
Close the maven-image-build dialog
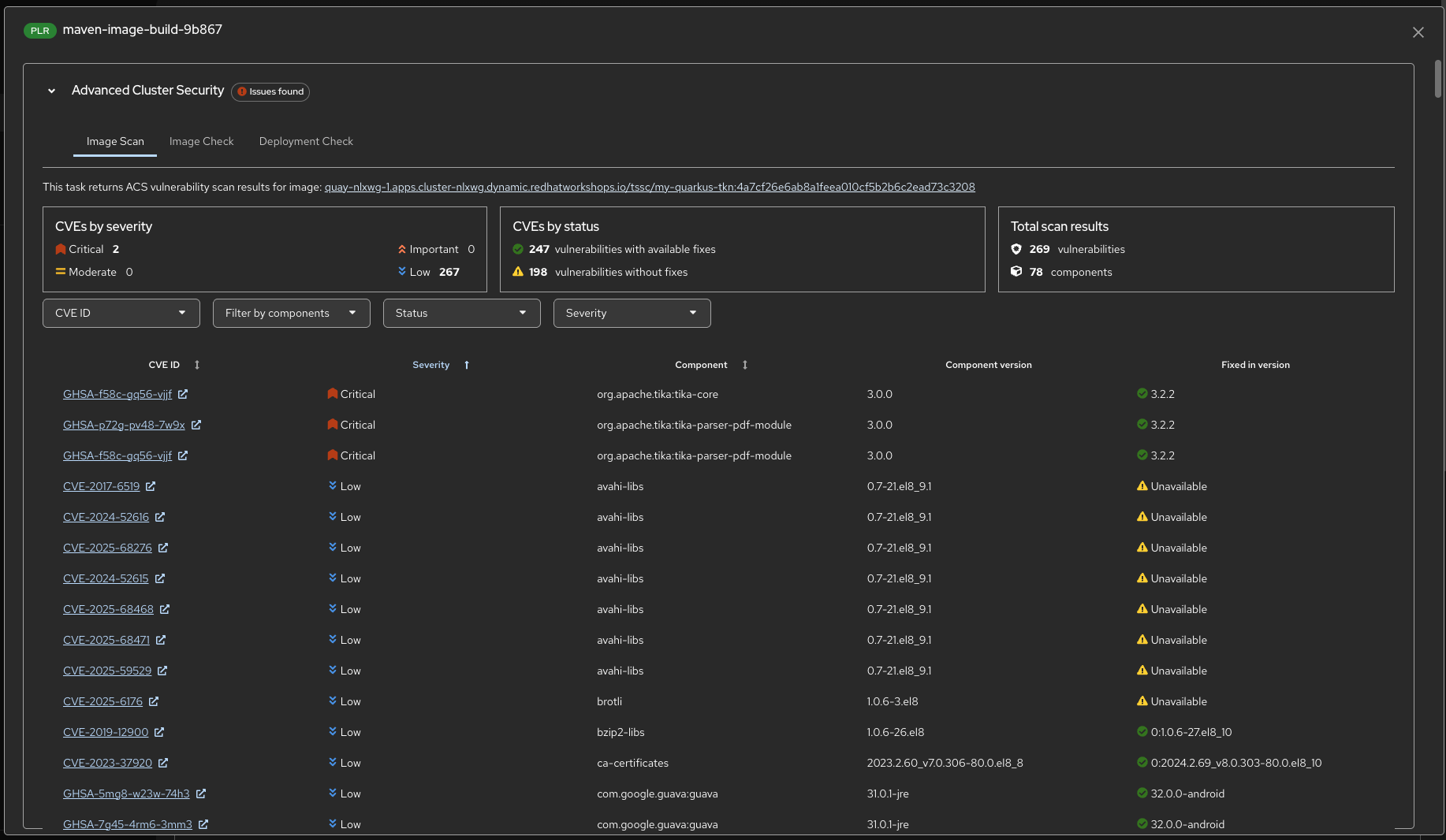tap(1418, 32)
